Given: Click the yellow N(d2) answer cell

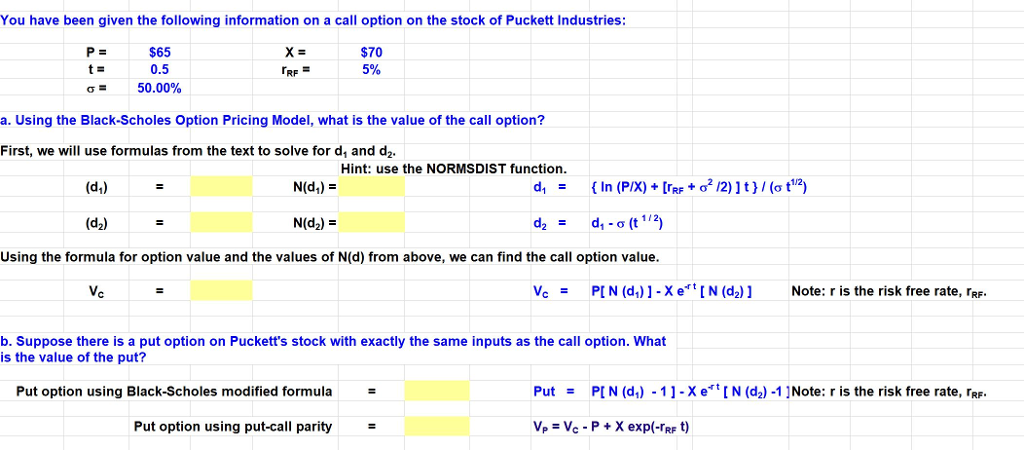Looking at the screenshot, I should [372, 222].
